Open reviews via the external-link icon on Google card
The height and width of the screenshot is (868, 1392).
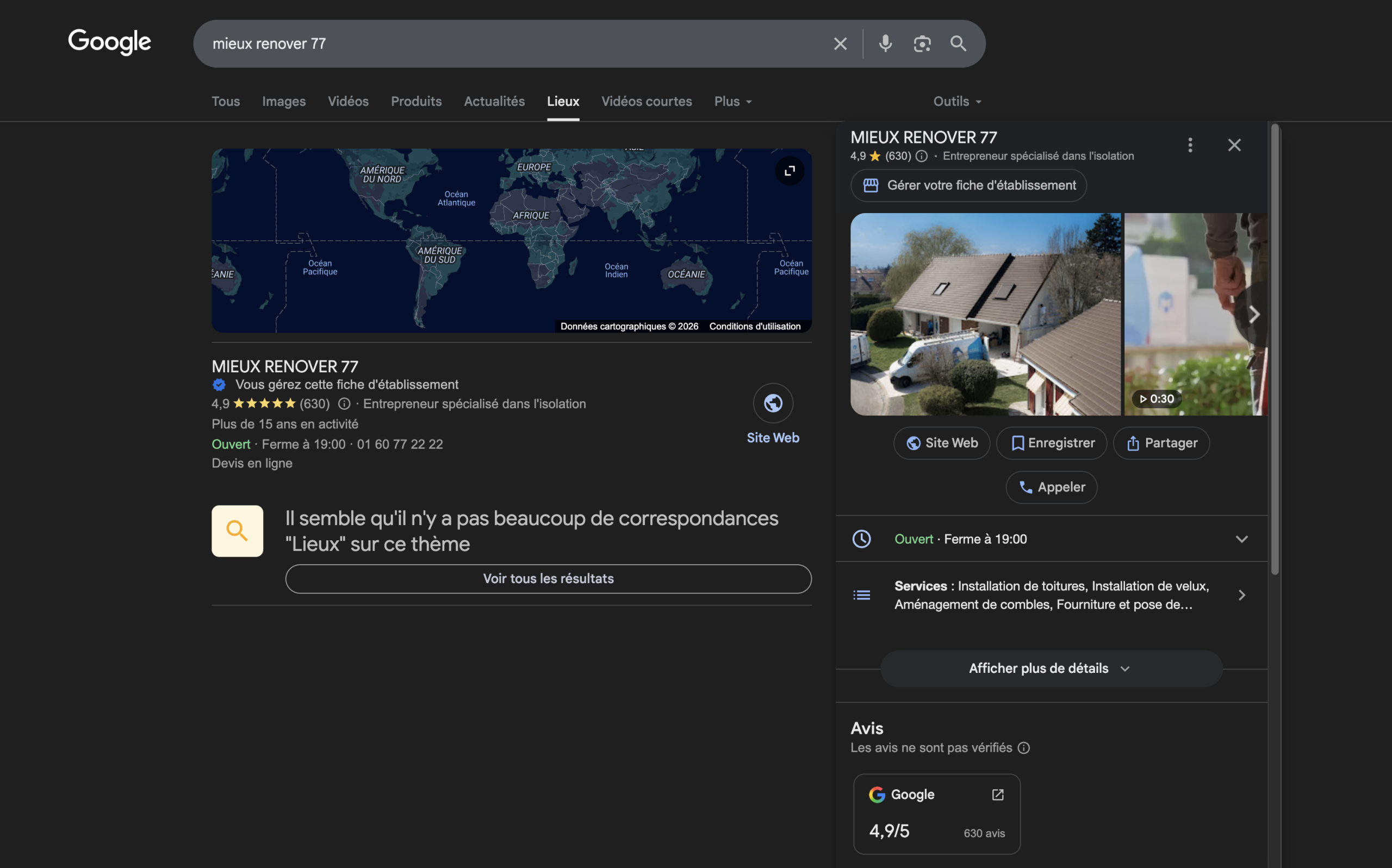point(997,795)
